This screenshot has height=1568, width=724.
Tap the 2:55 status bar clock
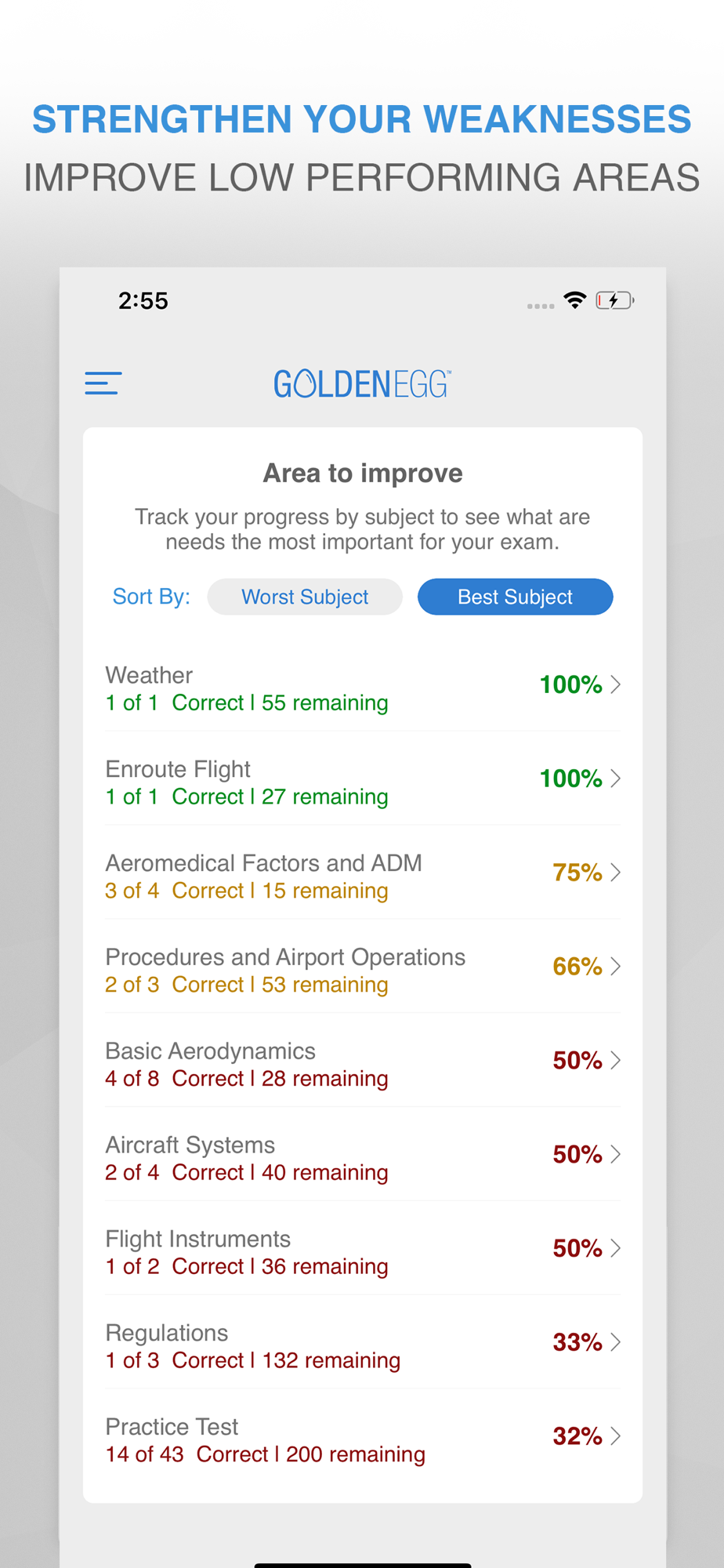(x=143, y=301)
